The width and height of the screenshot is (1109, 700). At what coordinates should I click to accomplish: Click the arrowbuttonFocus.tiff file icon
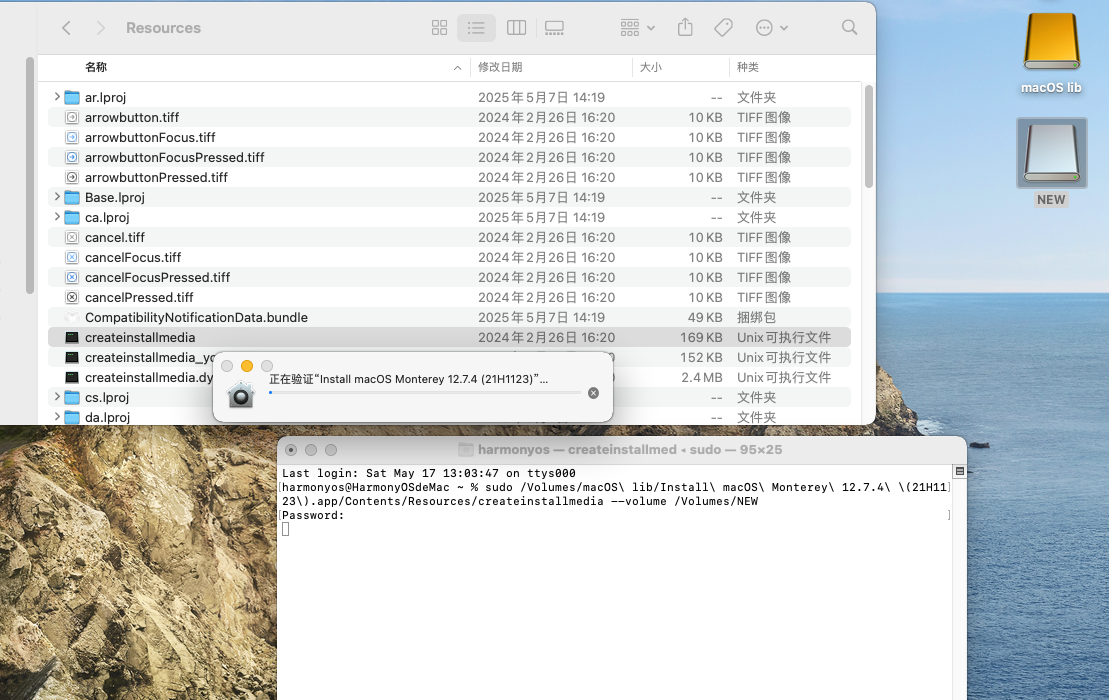(72, 137)
